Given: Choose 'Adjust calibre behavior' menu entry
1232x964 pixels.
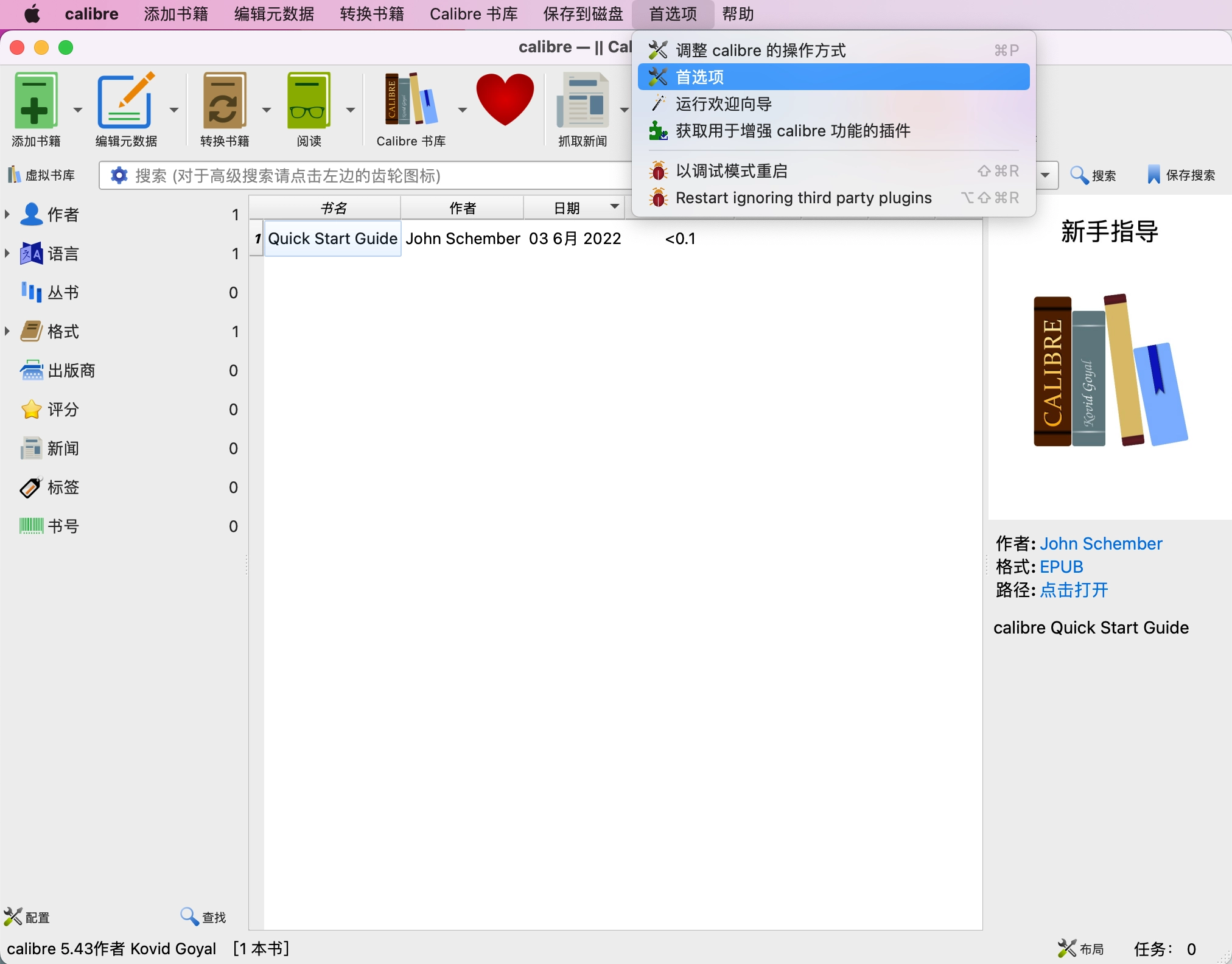Looking at the screenshot, I should pyautogui.click(x=833, y=50).
